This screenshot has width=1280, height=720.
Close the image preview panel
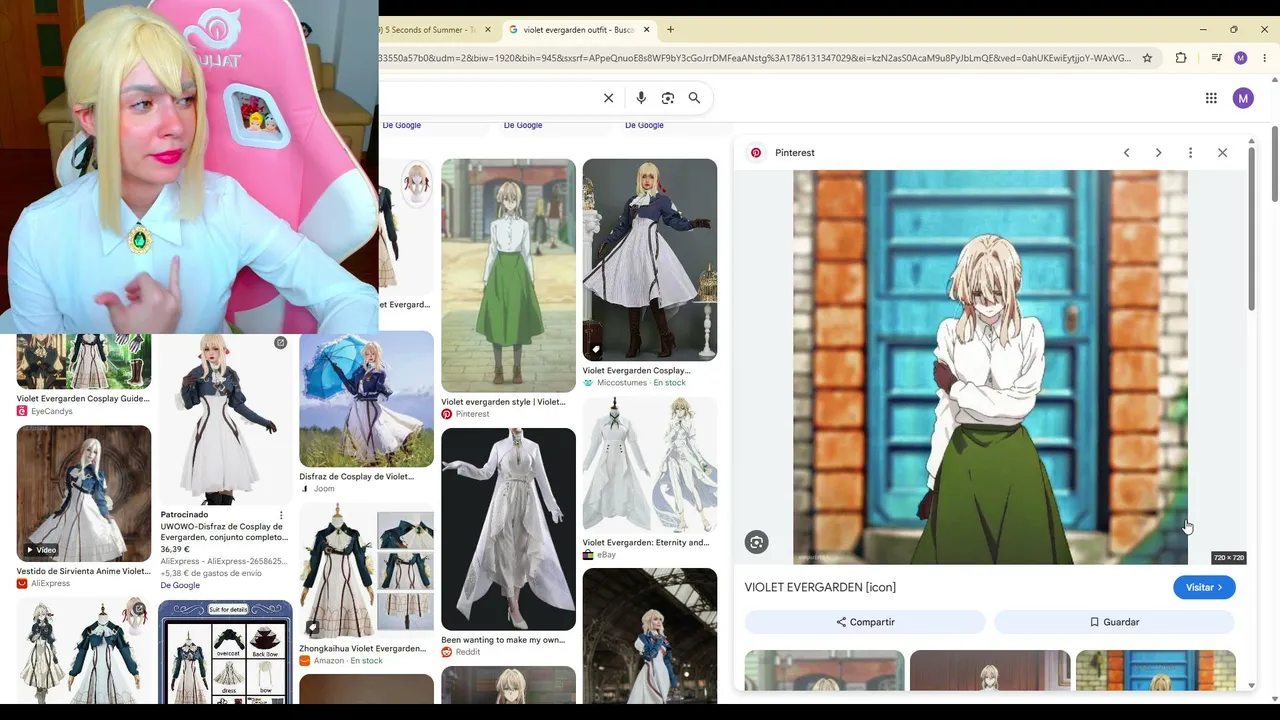1222,153
